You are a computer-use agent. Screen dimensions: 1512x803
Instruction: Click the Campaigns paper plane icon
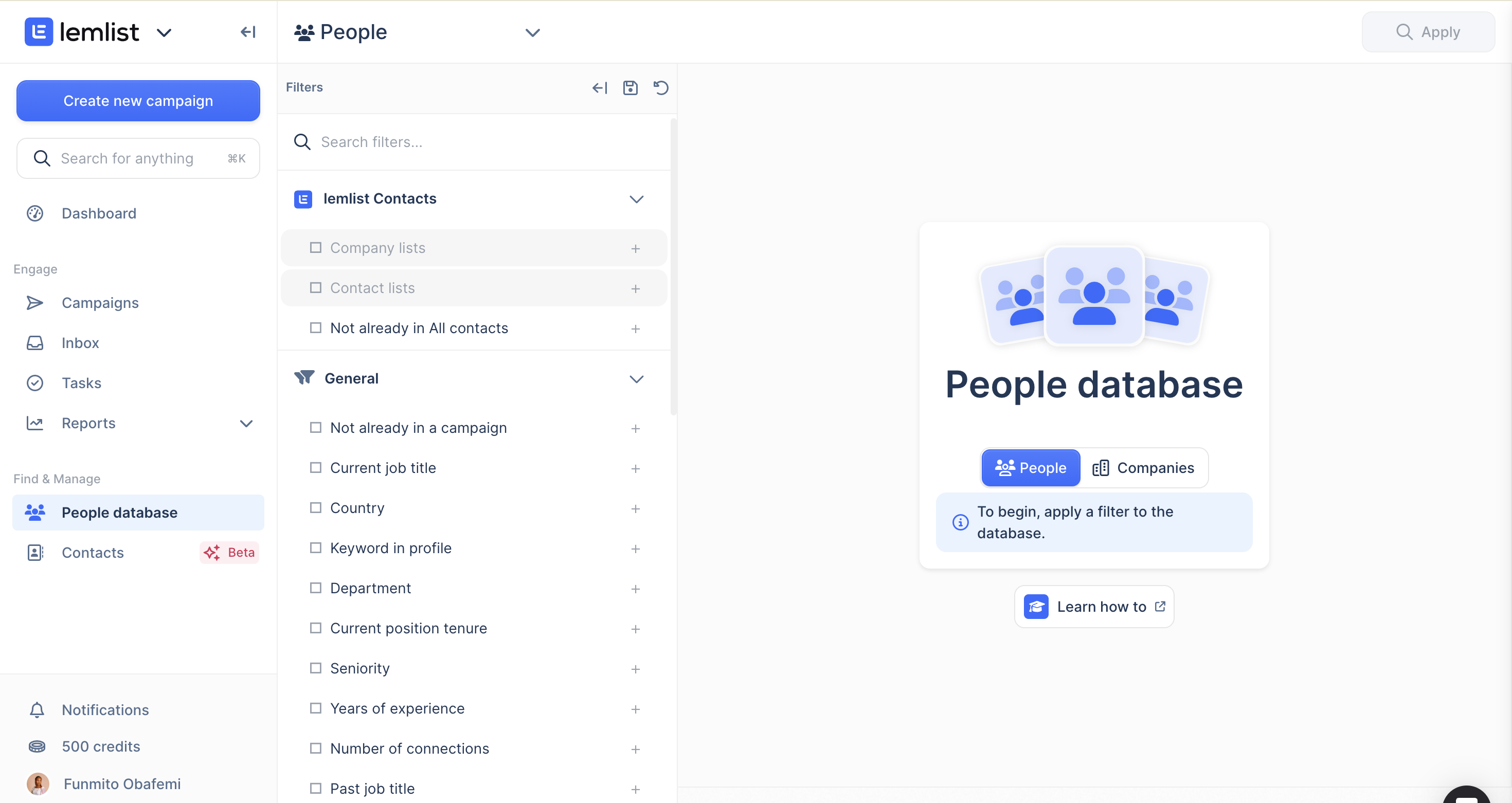point(35,303)
